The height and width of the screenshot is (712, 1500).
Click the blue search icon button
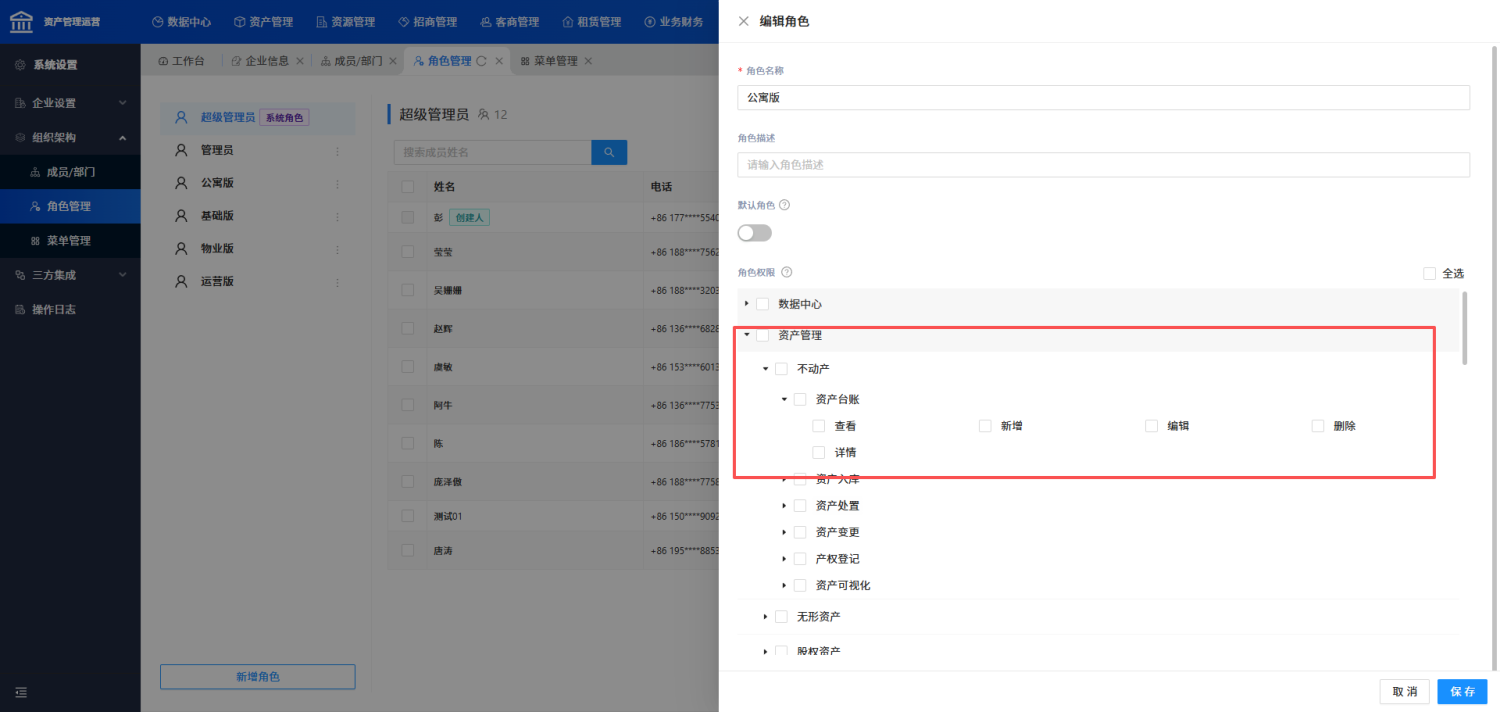(x=609, y=152)
